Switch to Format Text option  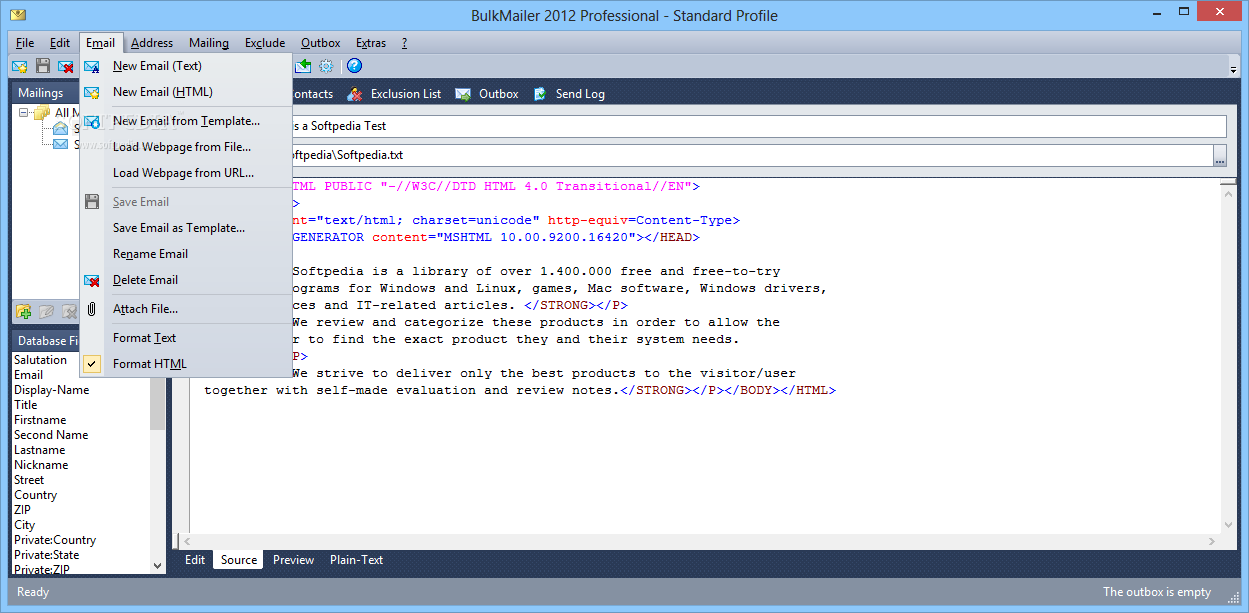[x=186, y=338]
